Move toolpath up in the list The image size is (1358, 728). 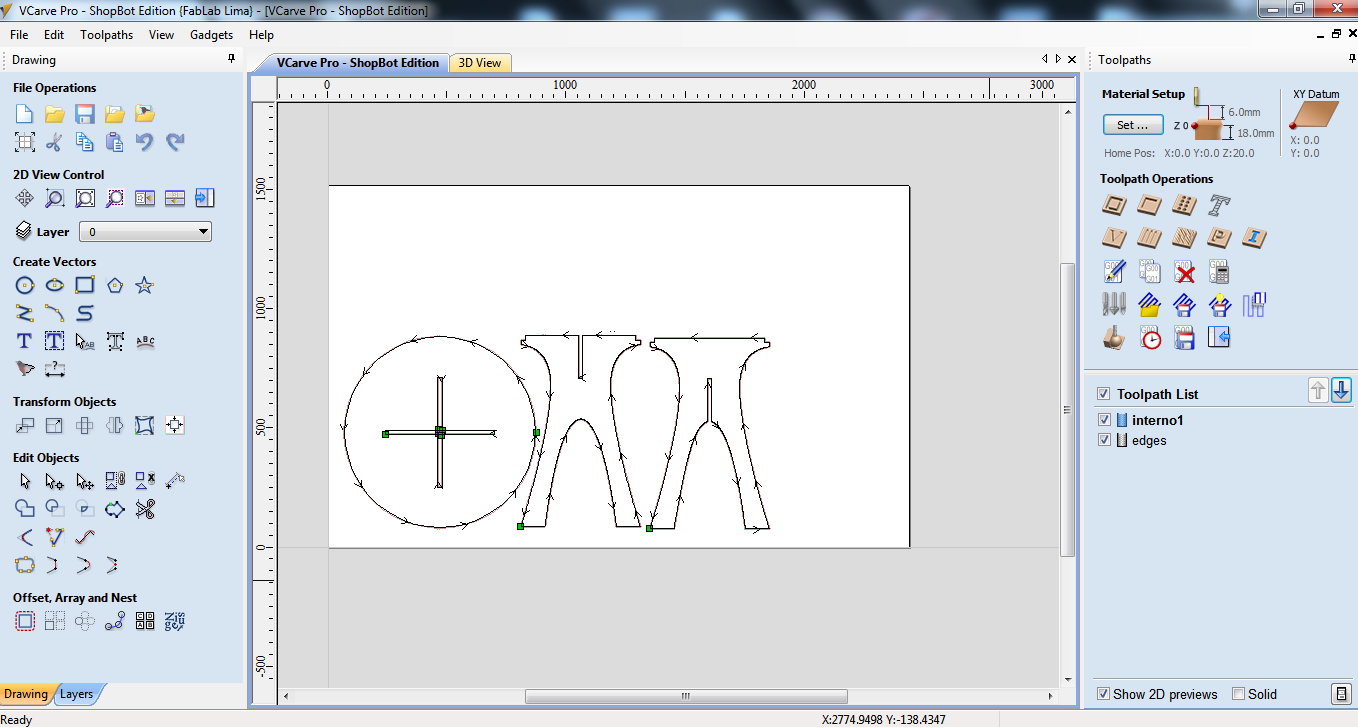pyautogui.click(x=1318, y=391)
